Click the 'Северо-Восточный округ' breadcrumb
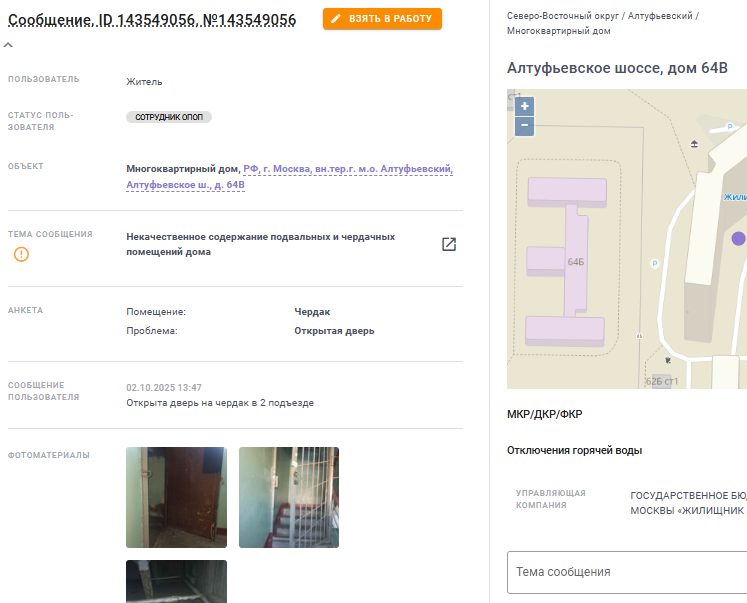The width and height of the screenshot is (747, 603). pos(563,16)
